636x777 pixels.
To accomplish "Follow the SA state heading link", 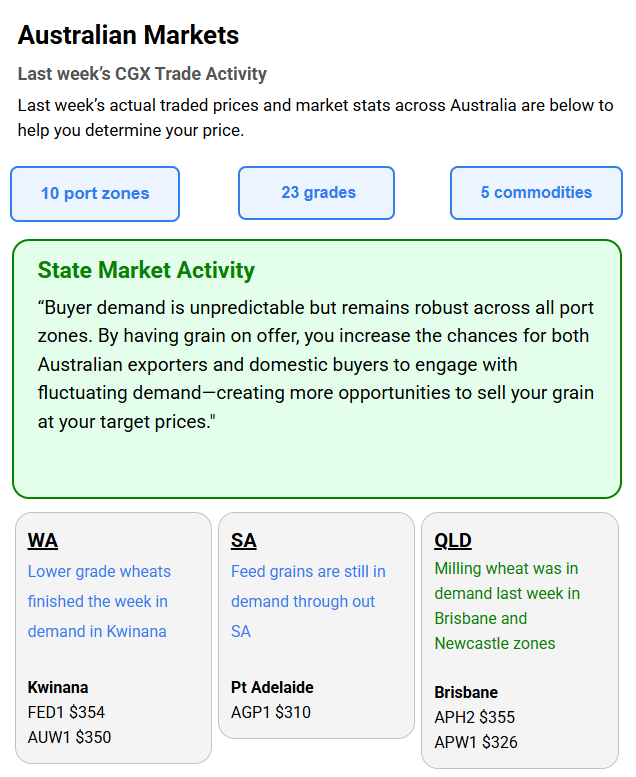I will [x=244, y=541].
